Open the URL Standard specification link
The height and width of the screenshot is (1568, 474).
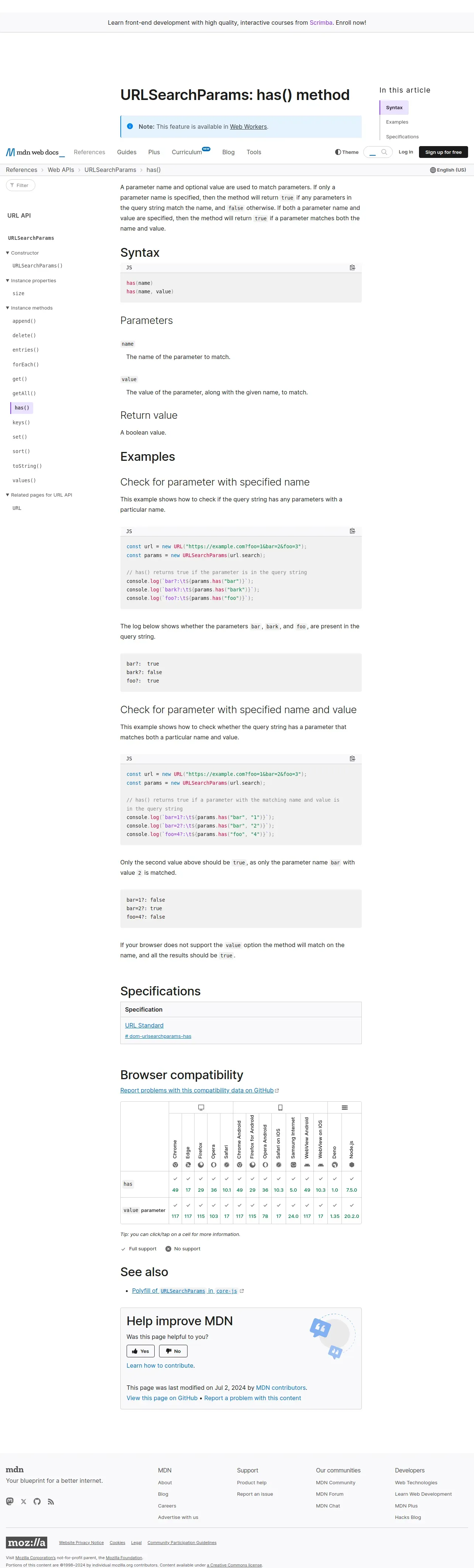pos(144,1025)
